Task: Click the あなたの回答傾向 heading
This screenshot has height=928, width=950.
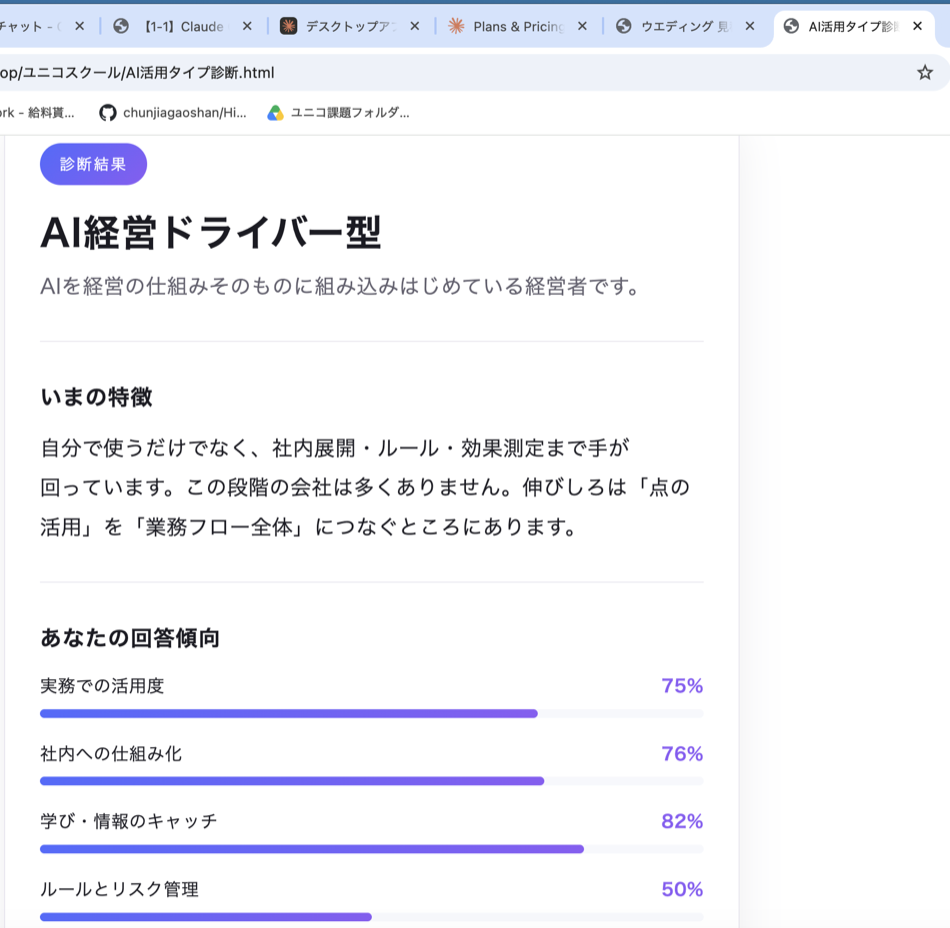Action: click(x=130, y=638)
